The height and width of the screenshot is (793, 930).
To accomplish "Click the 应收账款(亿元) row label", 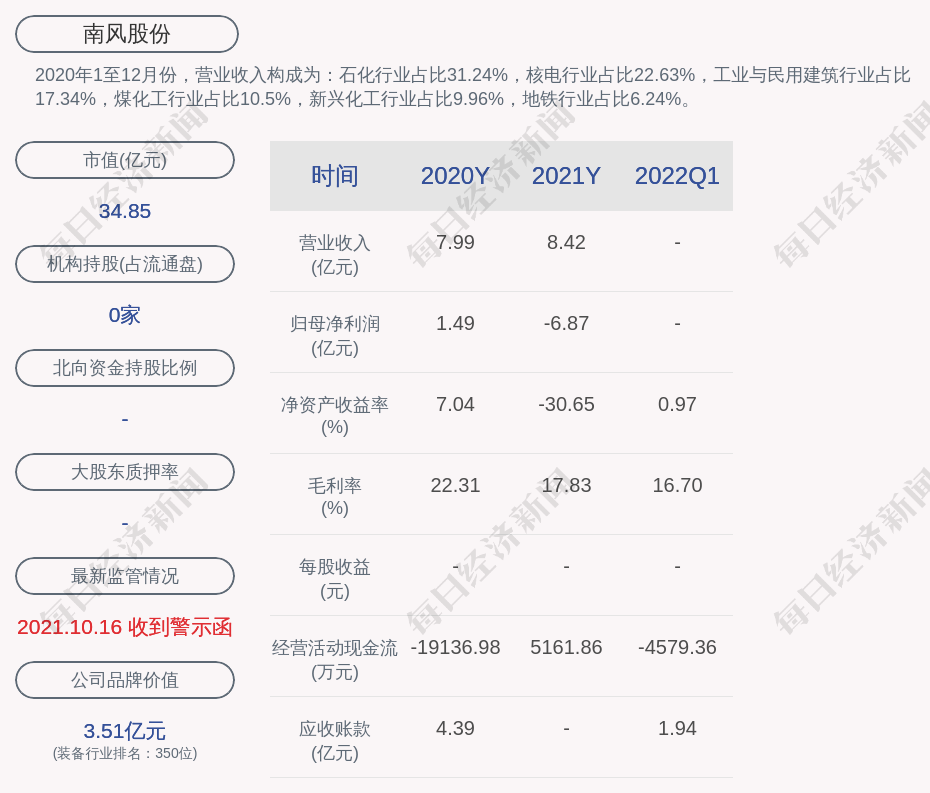I will (335, 740).
